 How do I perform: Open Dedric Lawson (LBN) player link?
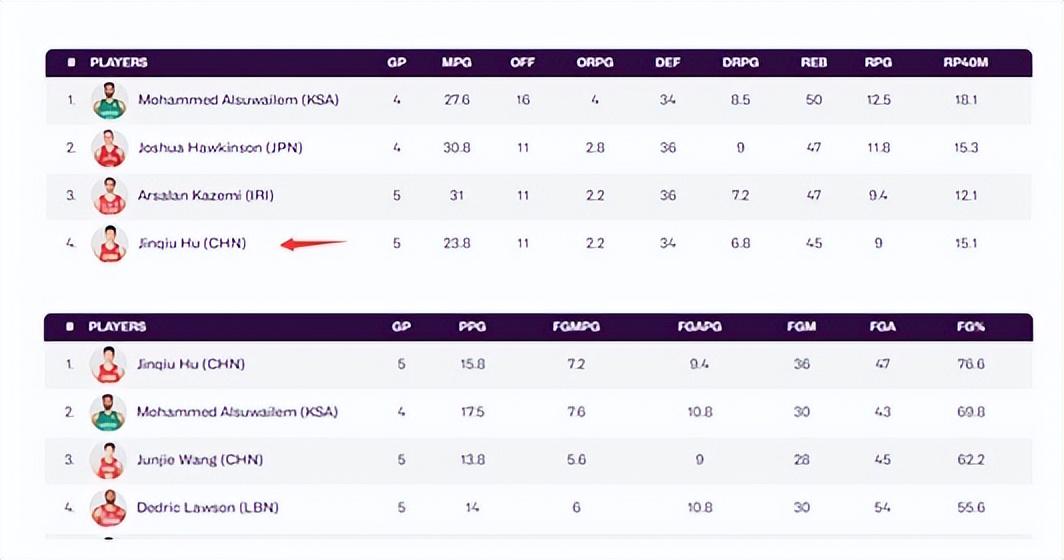pos(207,508)
